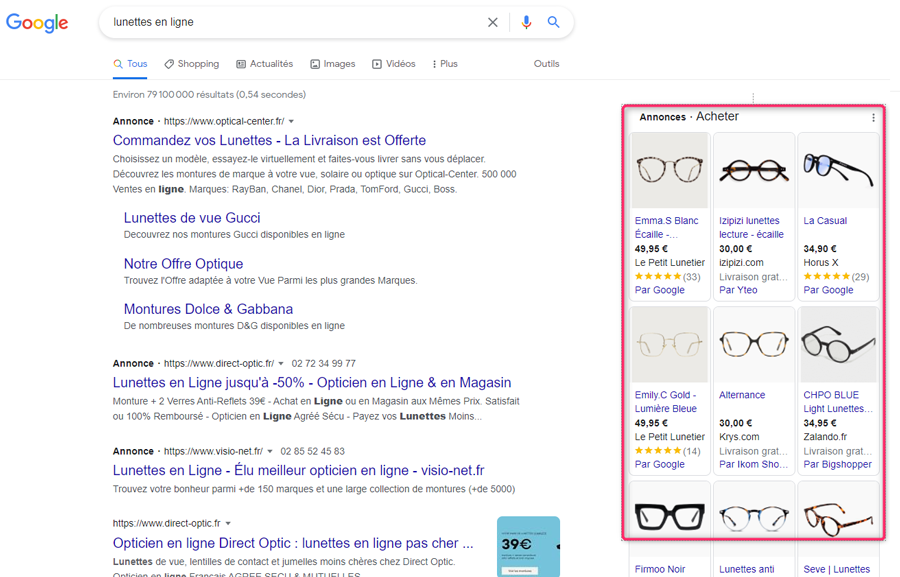
Task: Open 'Montures Dolce & Gabbana' sitelink
Action: [x=208, y=309]
